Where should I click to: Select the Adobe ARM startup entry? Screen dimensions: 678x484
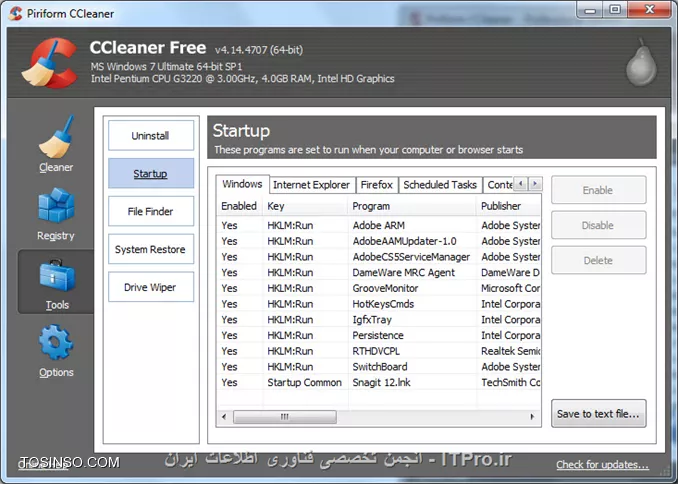click(x=378, y=225)
